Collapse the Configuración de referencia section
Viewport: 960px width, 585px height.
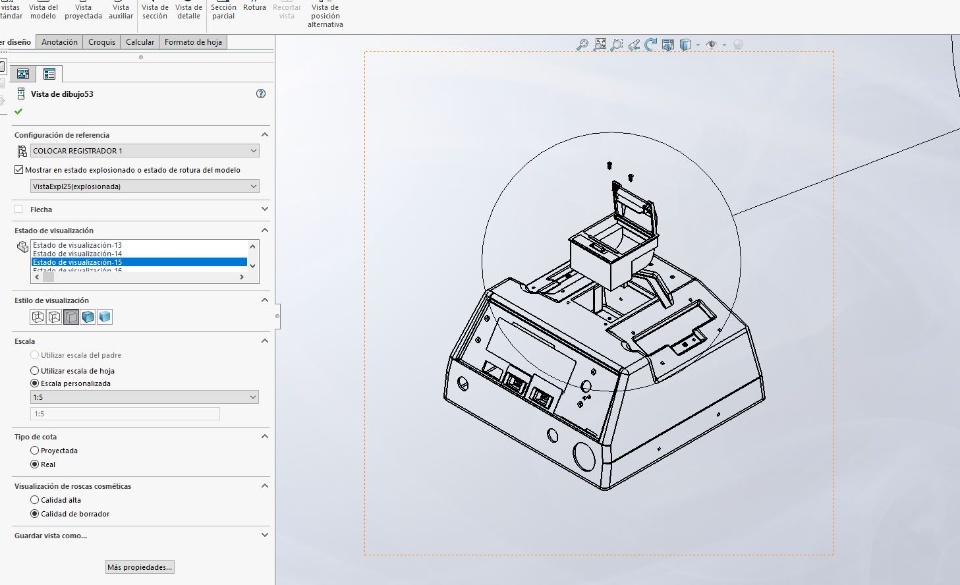[264, 135]
